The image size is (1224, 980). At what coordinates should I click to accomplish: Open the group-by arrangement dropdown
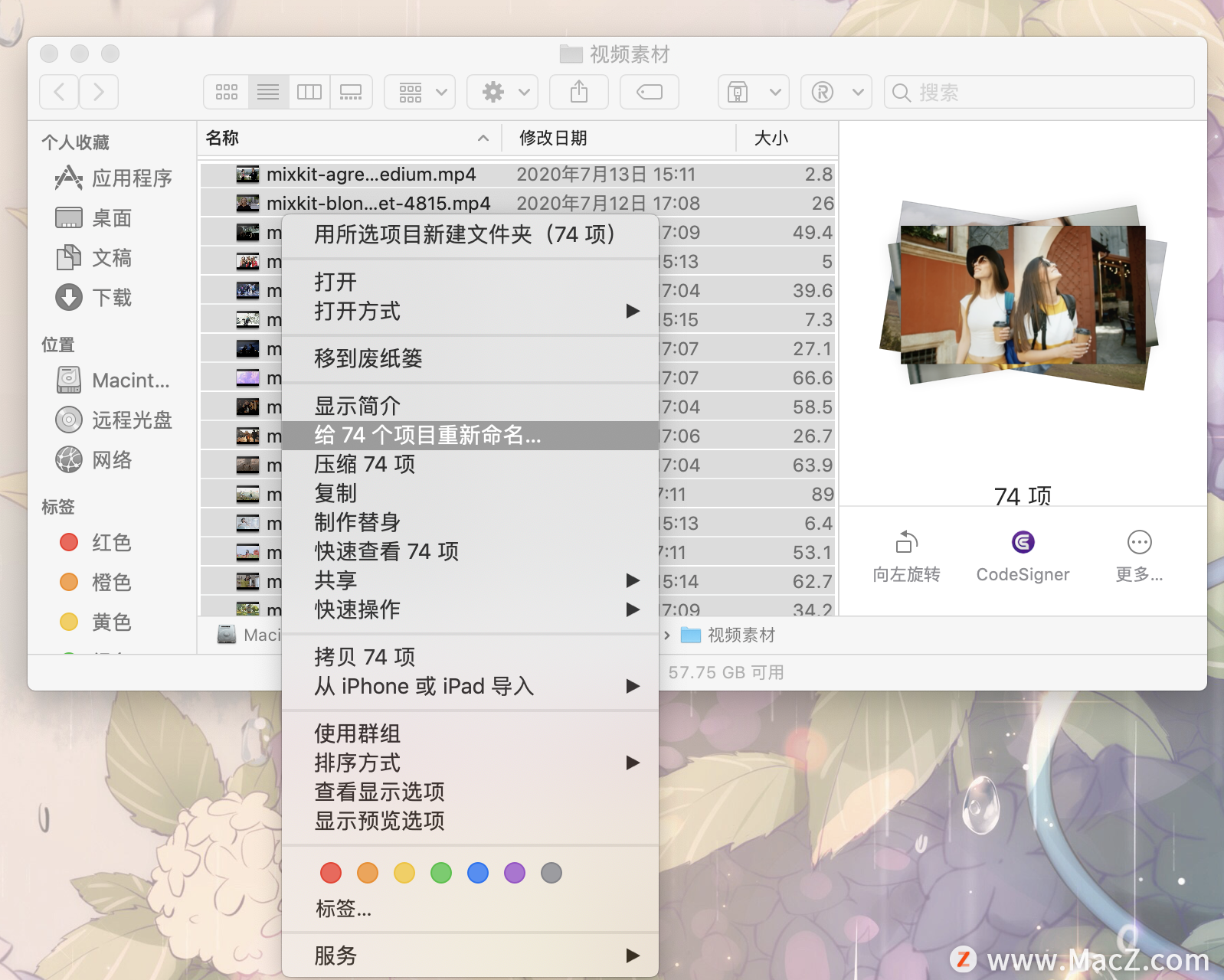tap(420, 93)
